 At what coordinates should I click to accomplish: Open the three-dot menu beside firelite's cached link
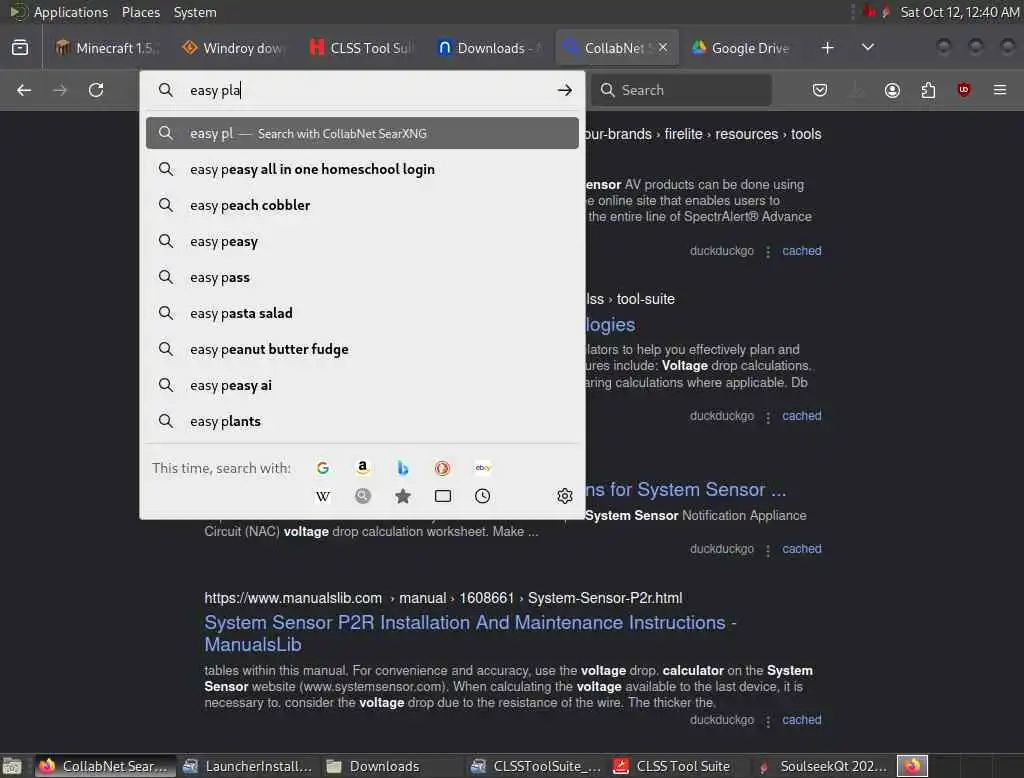click(768, 251)
